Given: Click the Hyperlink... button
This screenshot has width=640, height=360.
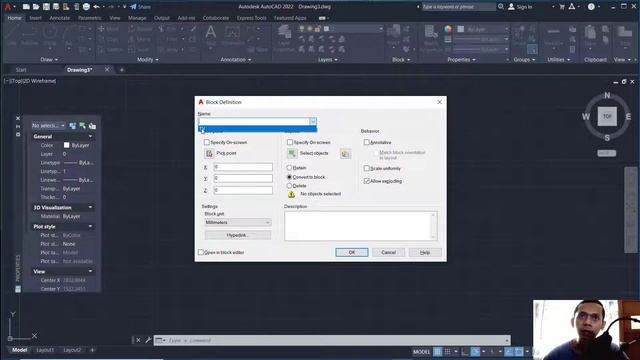Looking at the screenshot, I should click(x=238, y=235).
